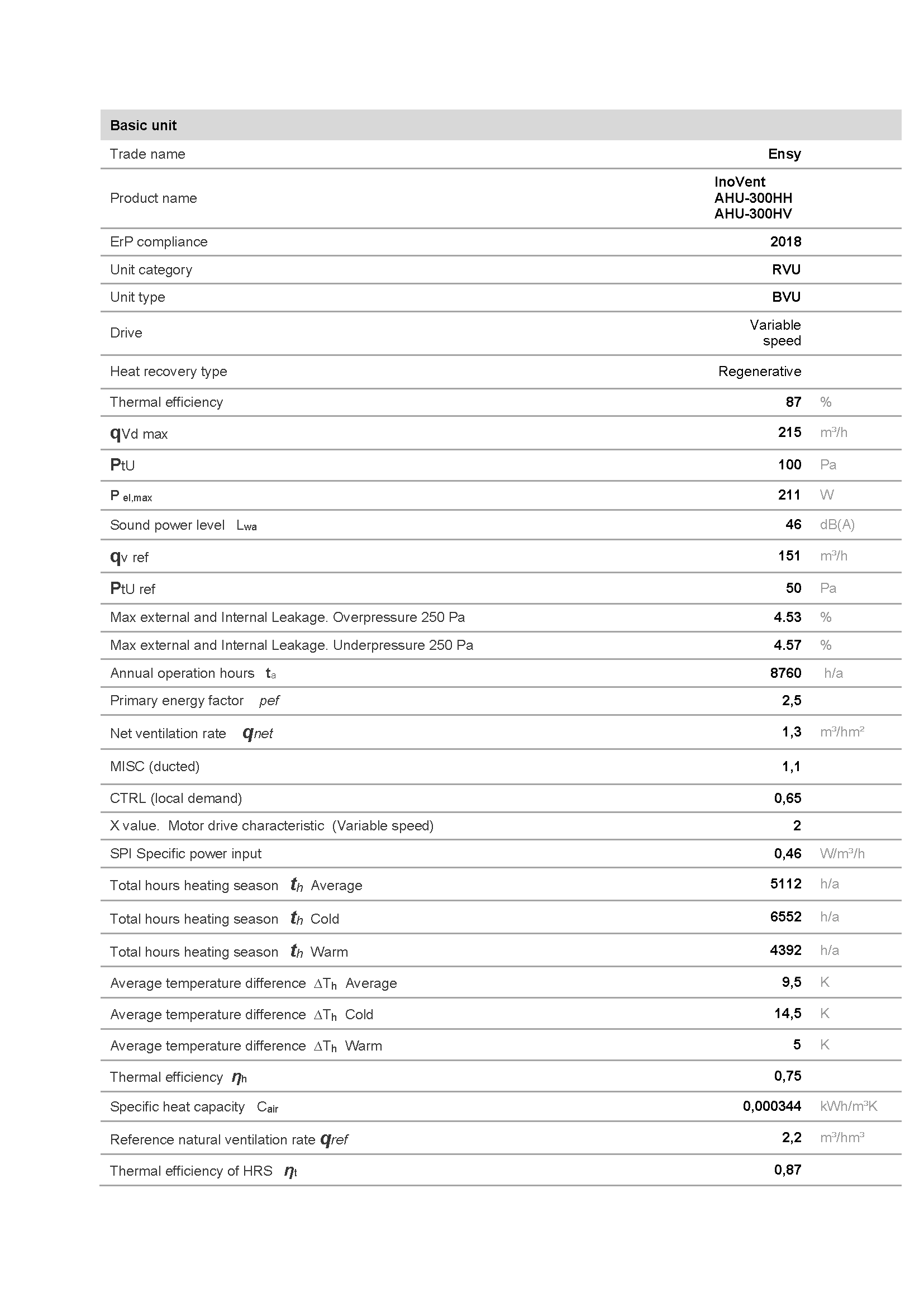Click the 'SPI Specific power input' label

[185, 854]
